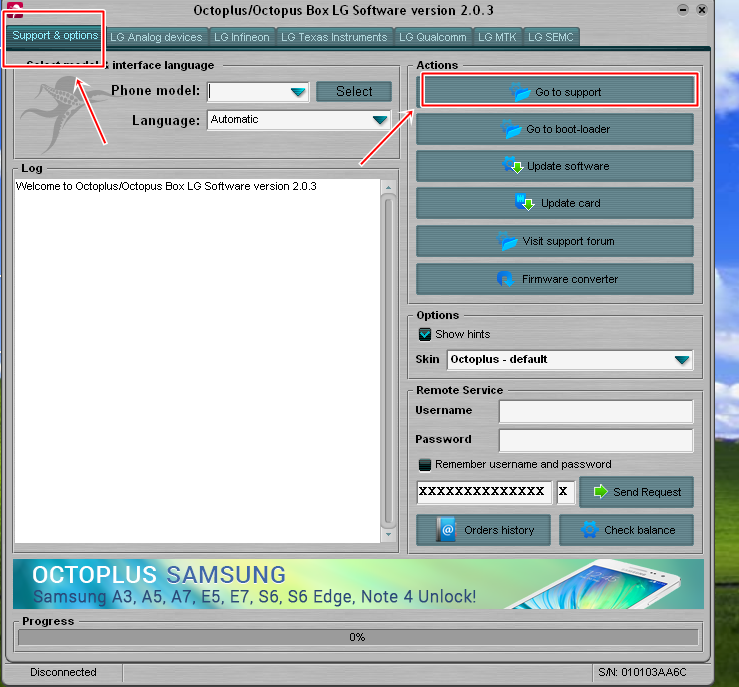Toggle the Show hints checkbox
This screenshot has height=687, width=739.
pos(425,334)
